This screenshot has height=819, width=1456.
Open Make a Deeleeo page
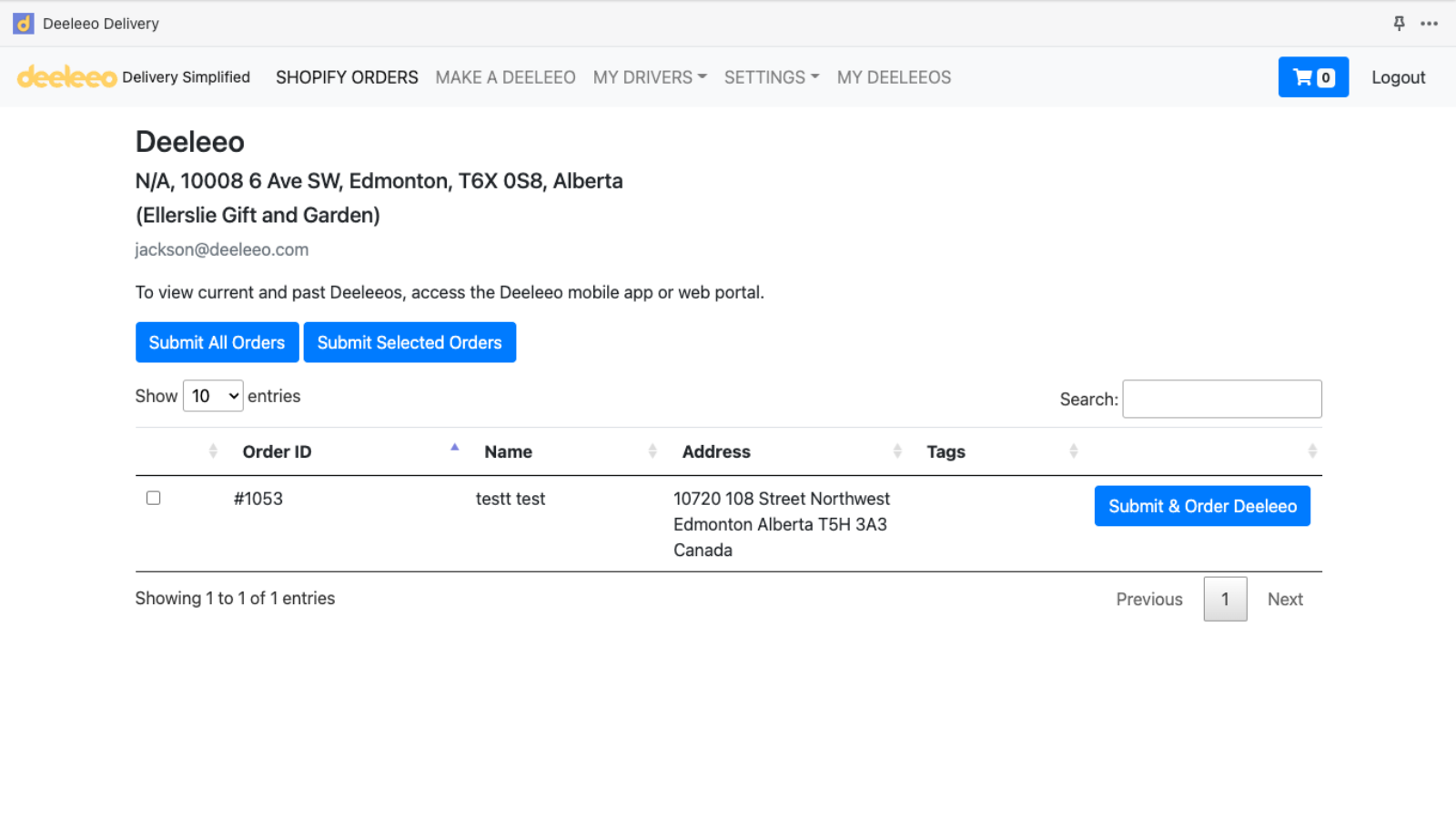[505, 77]
